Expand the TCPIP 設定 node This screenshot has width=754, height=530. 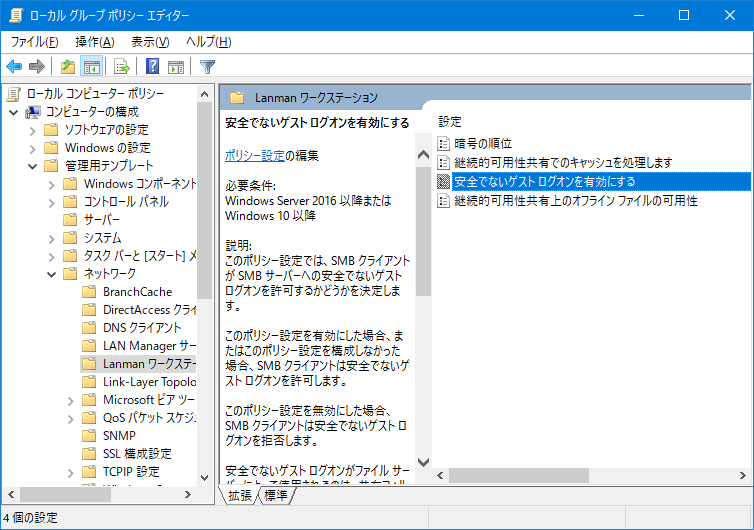(71, 473)
